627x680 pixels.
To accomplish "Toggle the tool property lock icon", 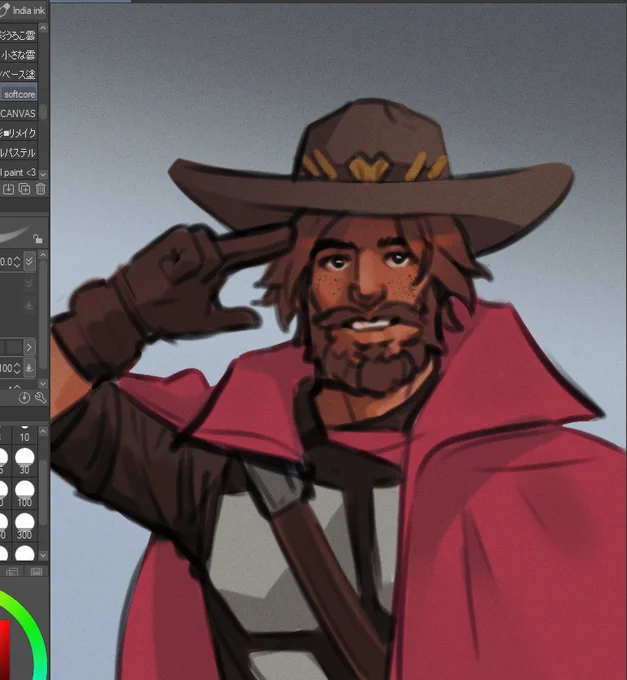I will 38,239.
